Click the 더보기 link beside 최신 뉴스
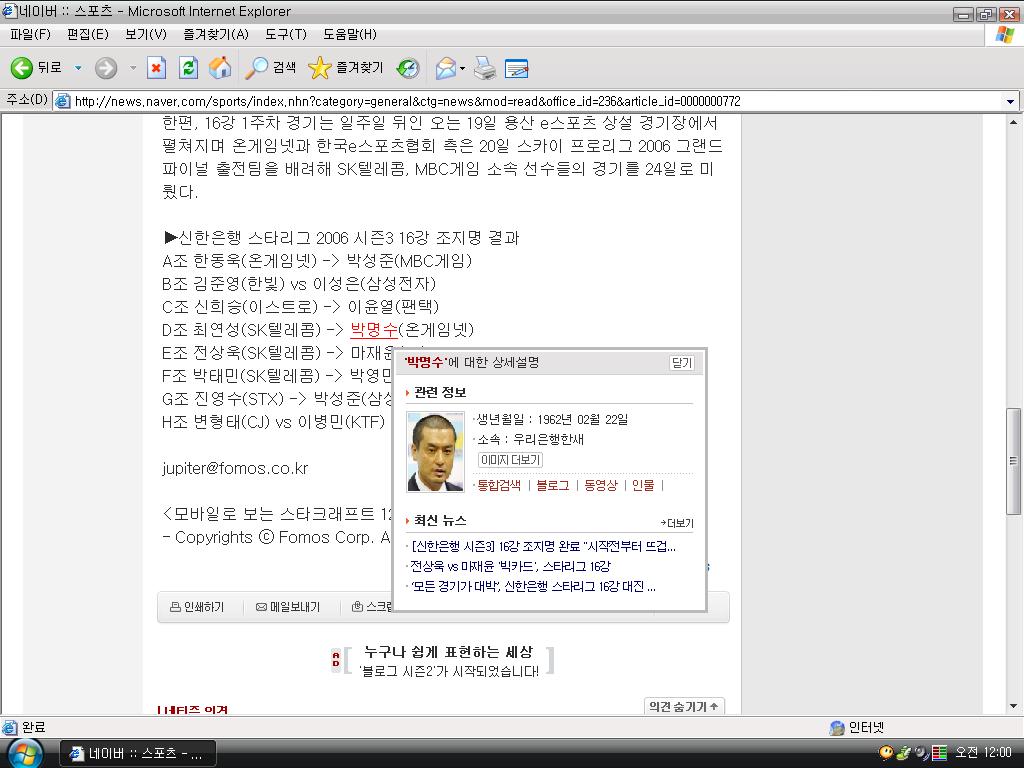The image size is (1024, 768). tap(677, 523)
